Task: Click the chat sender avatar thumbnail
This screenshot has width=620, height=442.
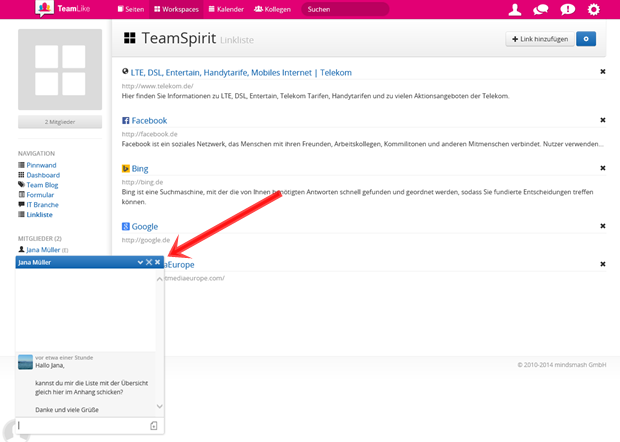Action: 25,362
